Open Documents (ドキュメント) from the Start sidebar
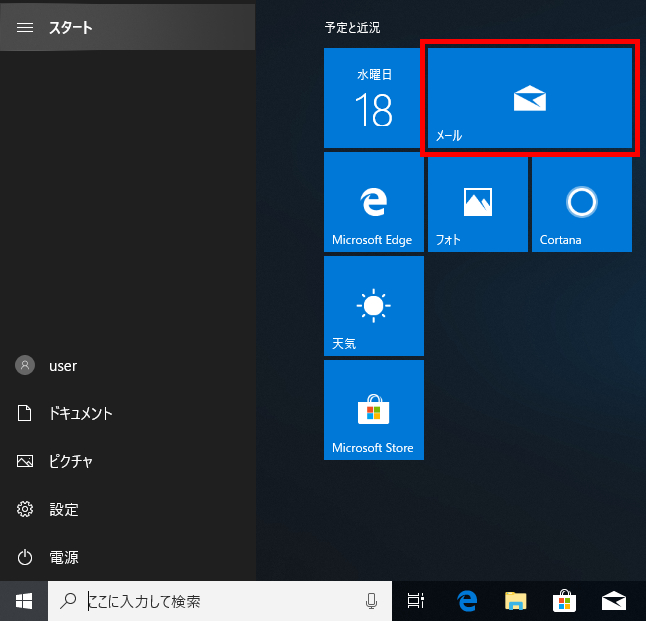Image resolution: width=646 pixels, height=621 pixels. pyautogui.click(x=128, y=413)
